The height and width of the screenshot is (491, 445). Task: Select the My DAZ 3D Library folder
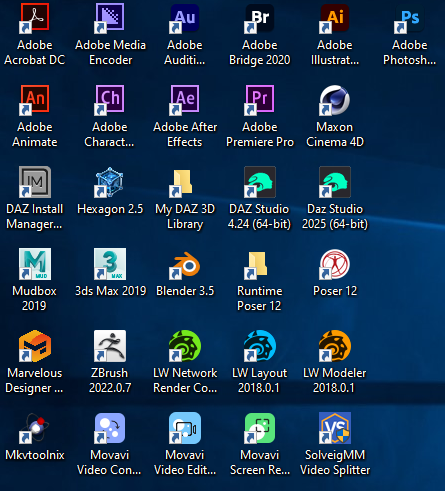click(x=185, y=182)
